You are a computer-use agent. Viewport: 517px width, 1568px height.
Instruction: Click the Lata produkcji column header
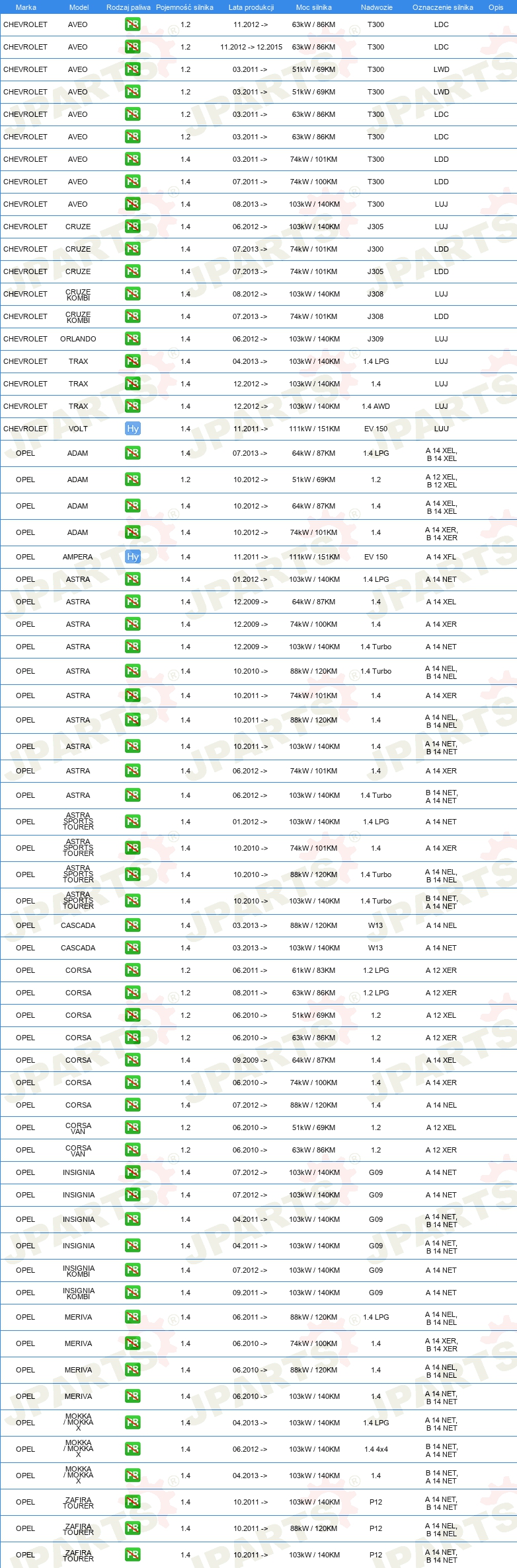[251, 7]
